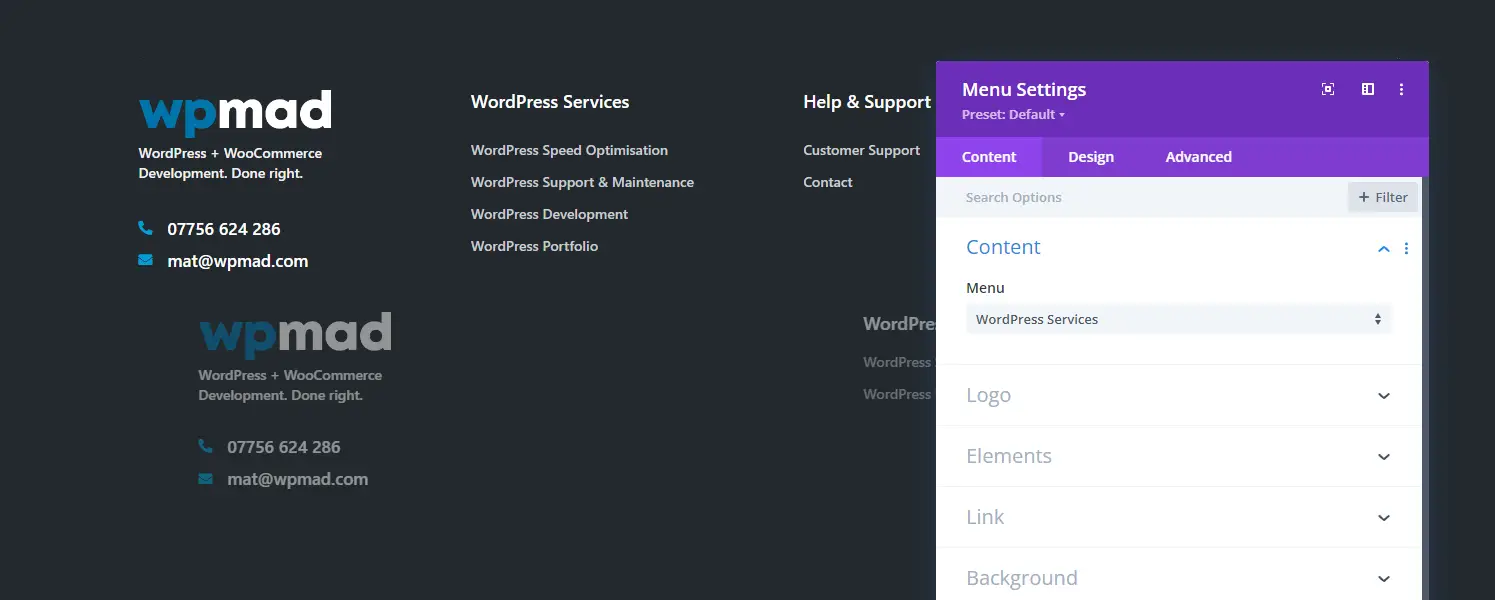This screenshot has height=600, width=1495.
Task: Click the envelope icon beside mat@wpmad.com
Action: pyautogui.click(x=146, y=260)
